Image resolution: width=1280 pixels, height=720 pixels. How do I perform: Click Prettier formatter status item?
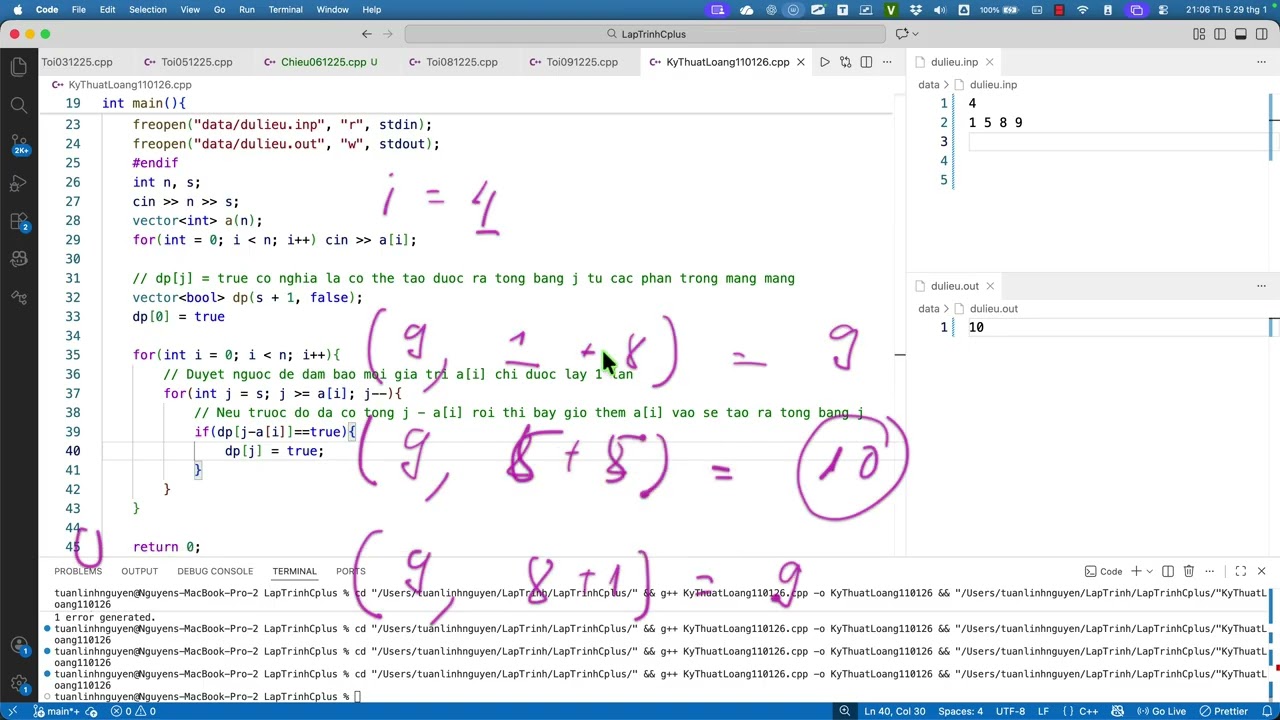click(1223, 711)
